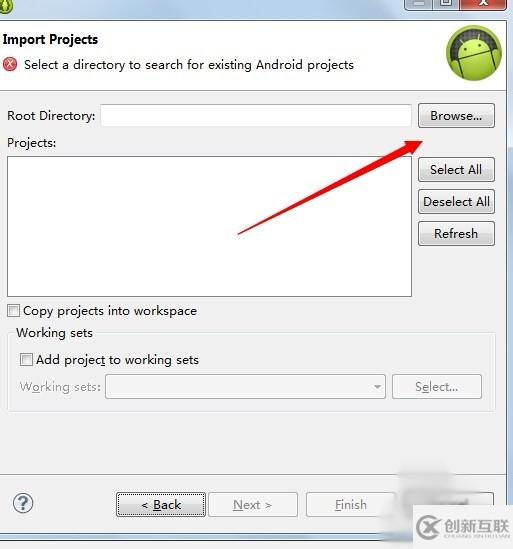Click the Android robot logo in header

pyautogui.click(x=474, y=53)
